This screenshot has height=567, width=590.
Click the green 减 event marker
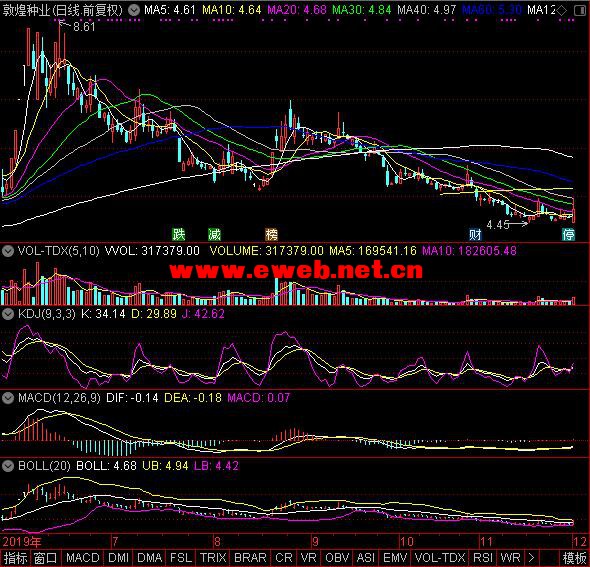tap(214, 234)
